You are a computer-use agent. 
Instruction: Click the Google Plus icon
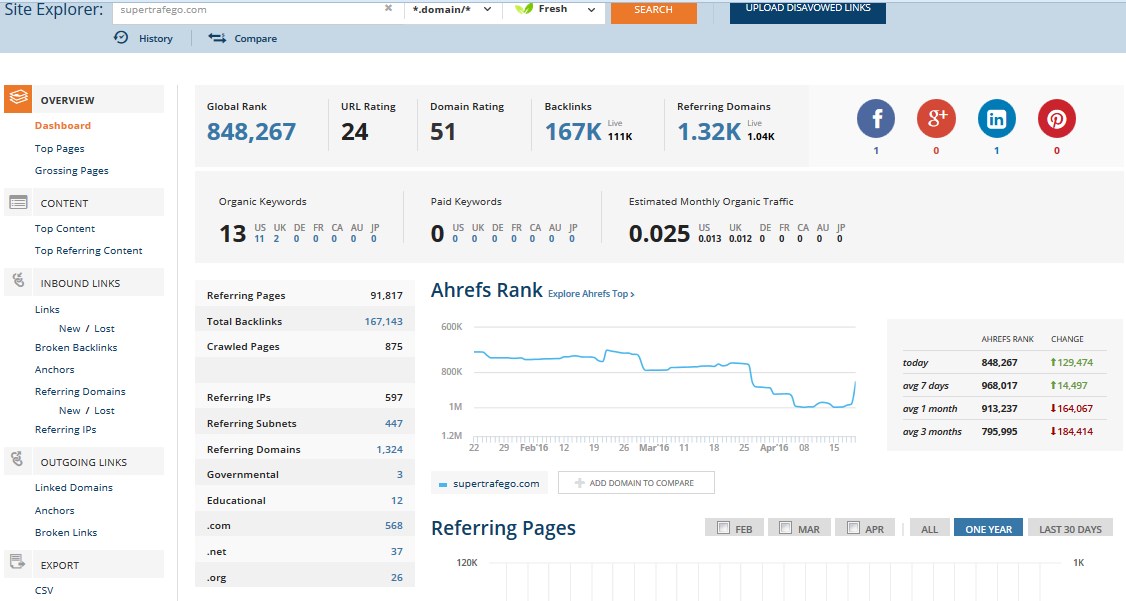[936, 119]
